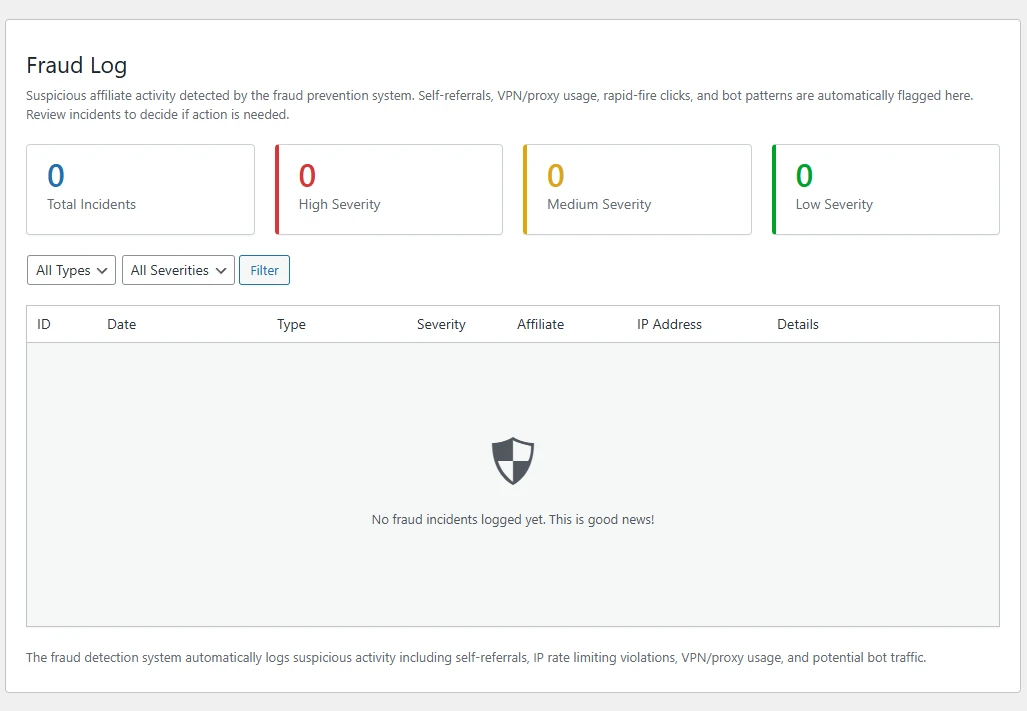Screen dimensions: 1027x711
Task: Click the Fraud Log page heading
Action: (76, 65)
